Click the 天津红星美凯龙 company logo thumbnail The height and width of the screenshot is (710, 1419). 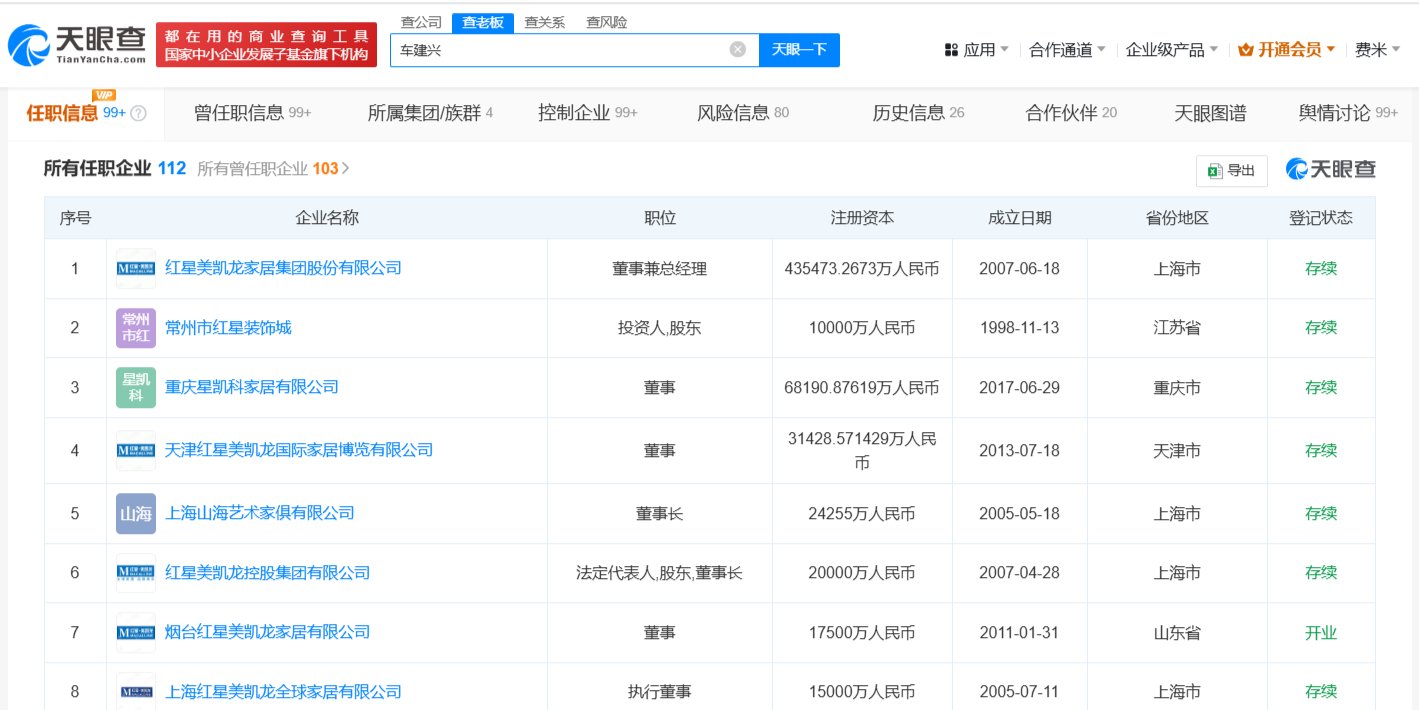(x=135, y=450)
